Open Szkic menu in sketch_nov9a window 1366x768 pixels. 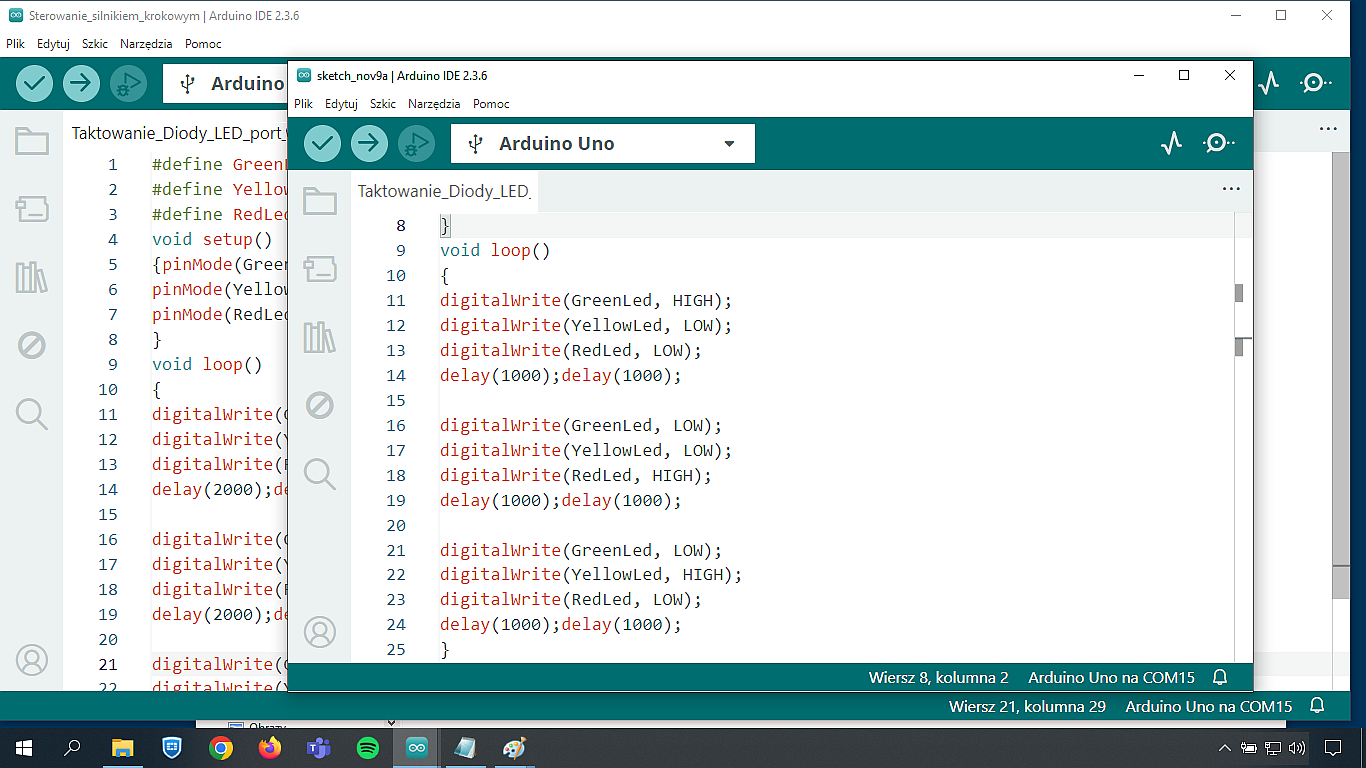point(382,104)
